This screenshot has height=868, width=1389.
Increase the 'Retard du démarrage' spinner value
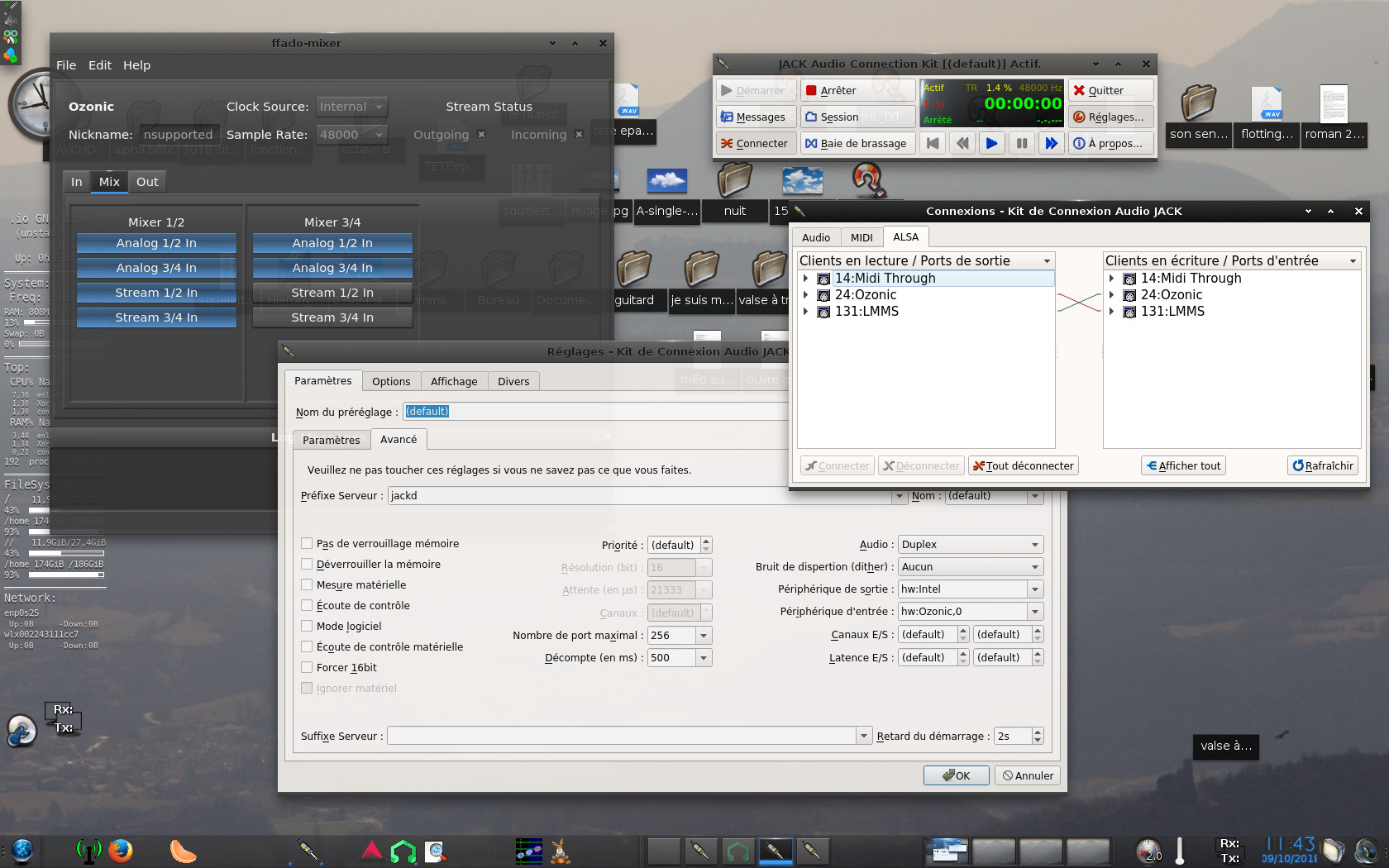pos(1038,732)
